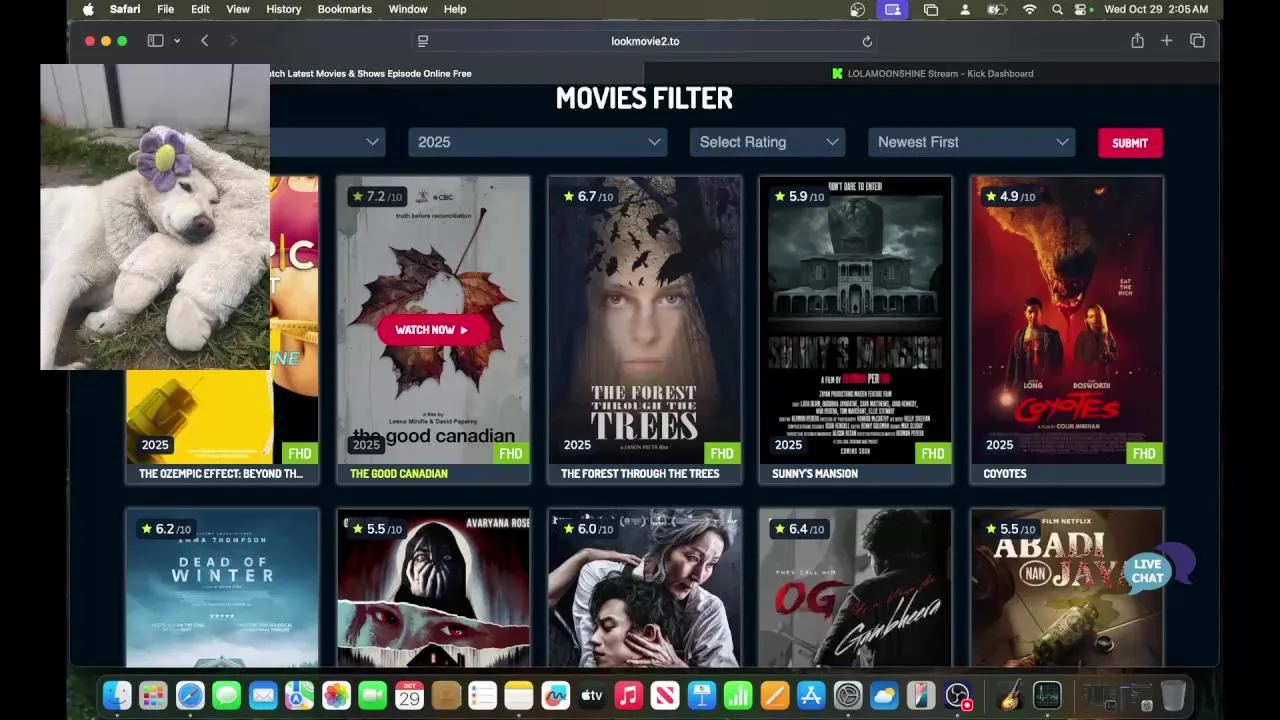Viewport: 1280px width, 720px height.
Task: Click WATCH NOW on The Good Canadian
Action: click(x=432, y=330)
